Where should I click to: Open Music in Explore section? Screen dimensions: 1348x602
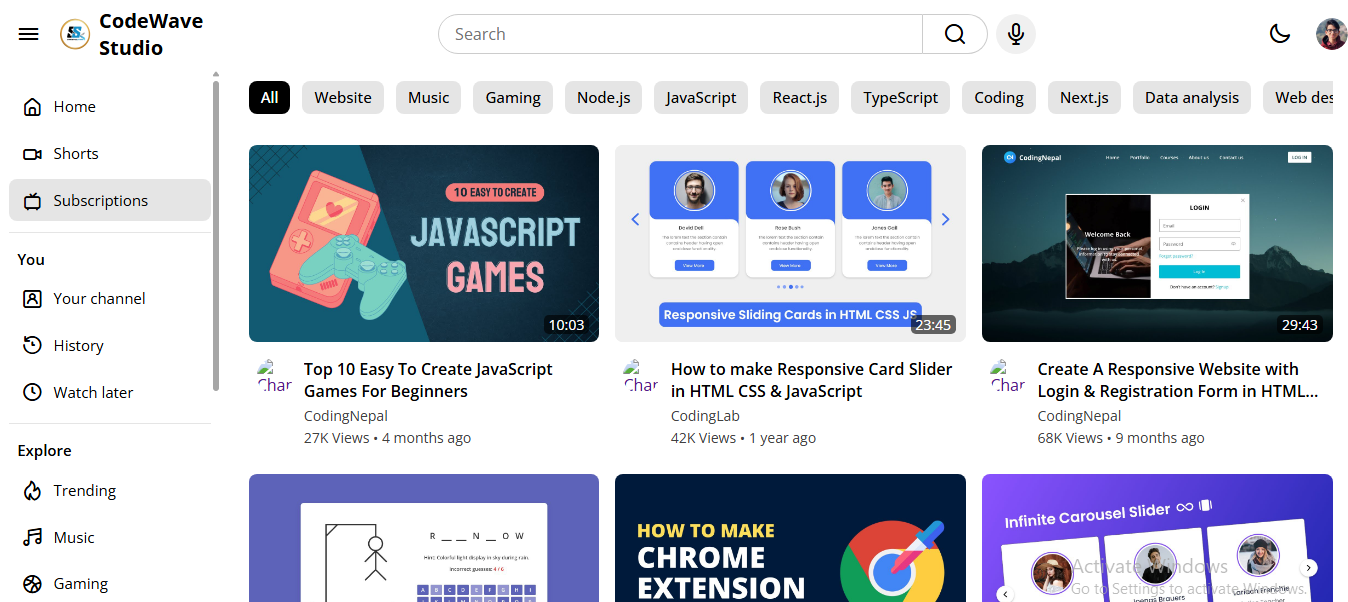coord(110,538)
